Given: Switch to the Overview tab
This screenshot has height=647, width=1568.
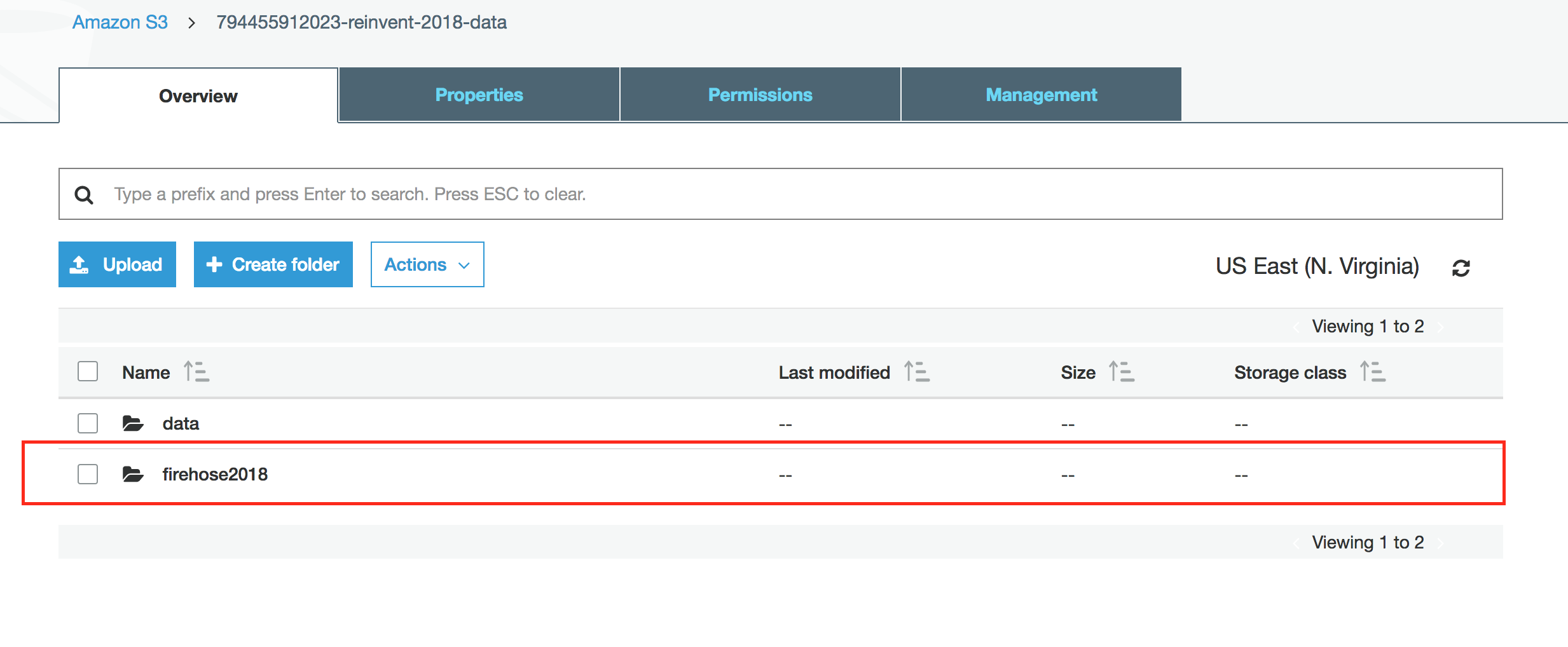Looking at the screenshot, I should 198,95.
